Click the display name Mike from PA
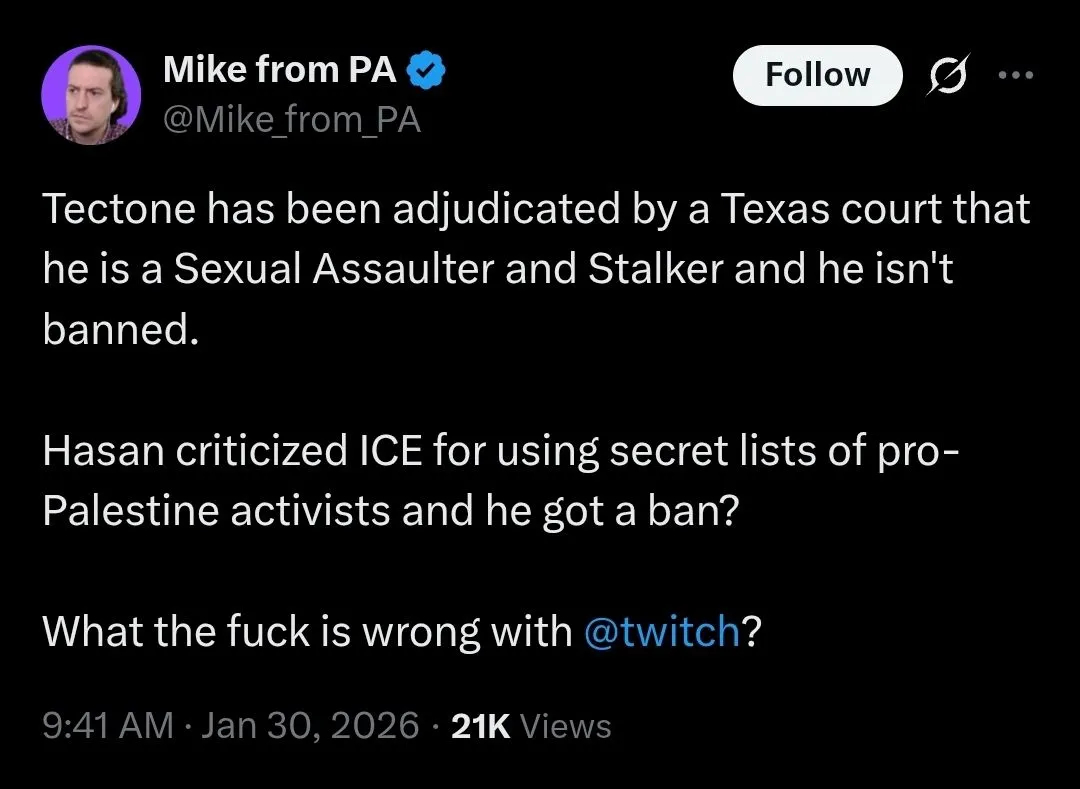1080x789 pixels. 280,70
